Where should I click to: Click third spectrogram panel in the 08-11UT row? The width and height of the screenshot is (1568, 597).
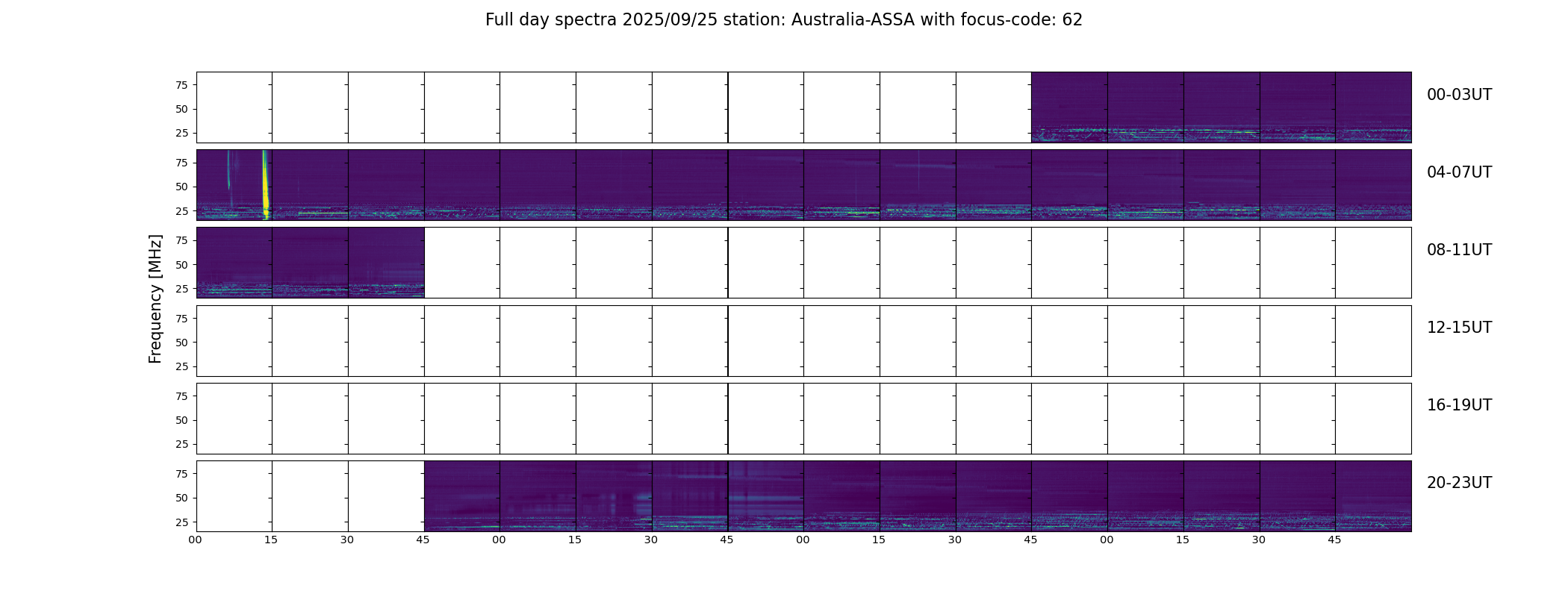tap(386, 263)
